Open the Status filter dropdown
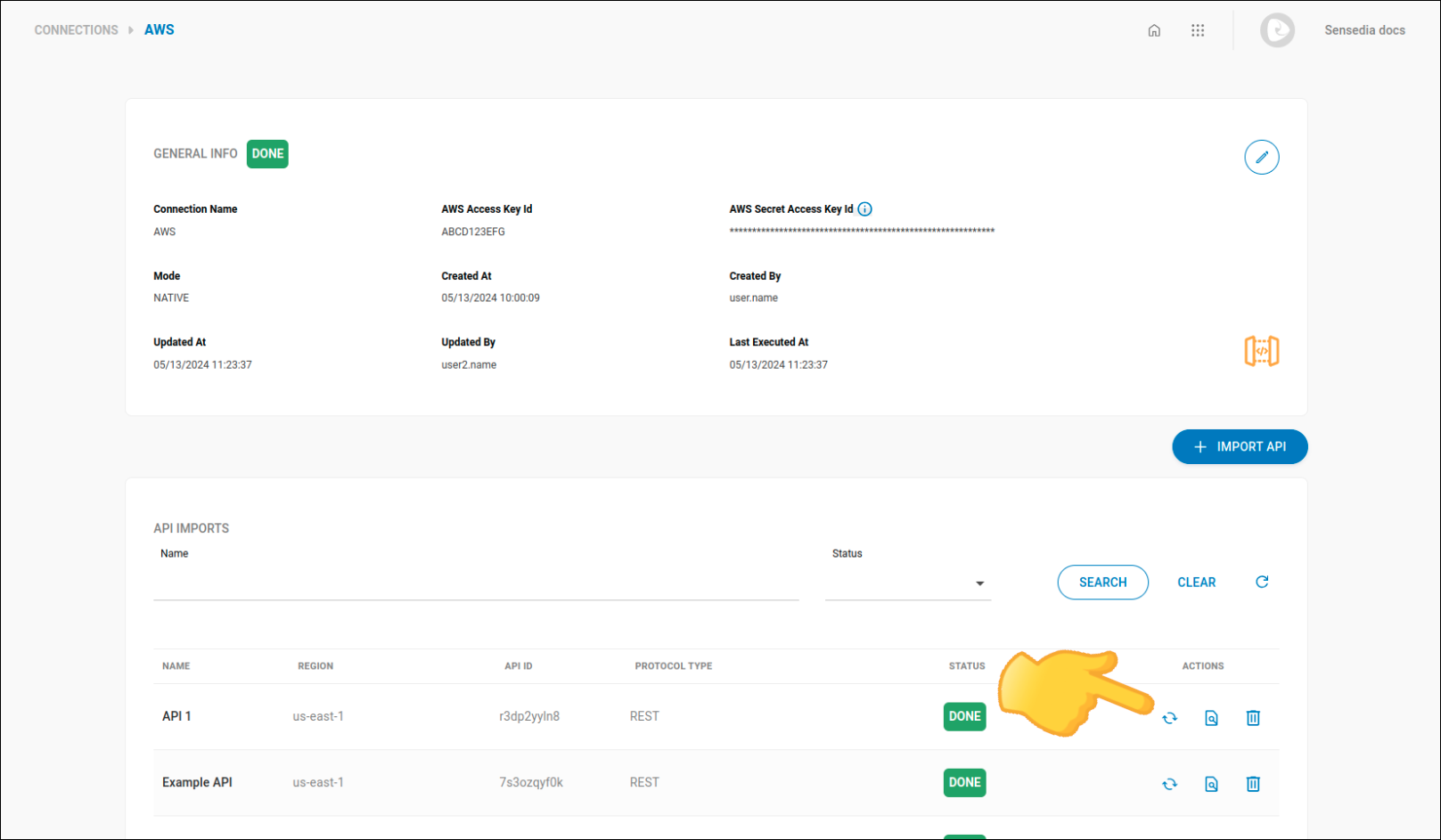 click(x=978, y=583)
